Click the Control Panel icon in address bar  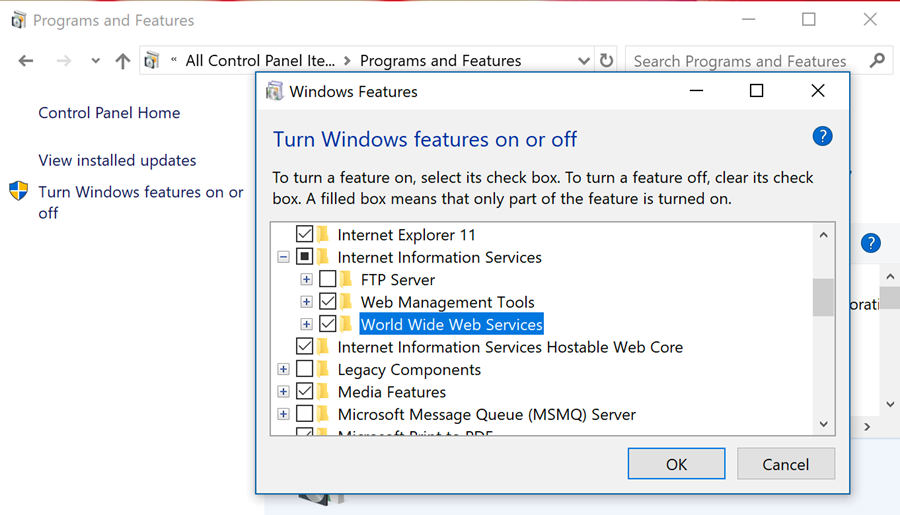coord(152,60)
